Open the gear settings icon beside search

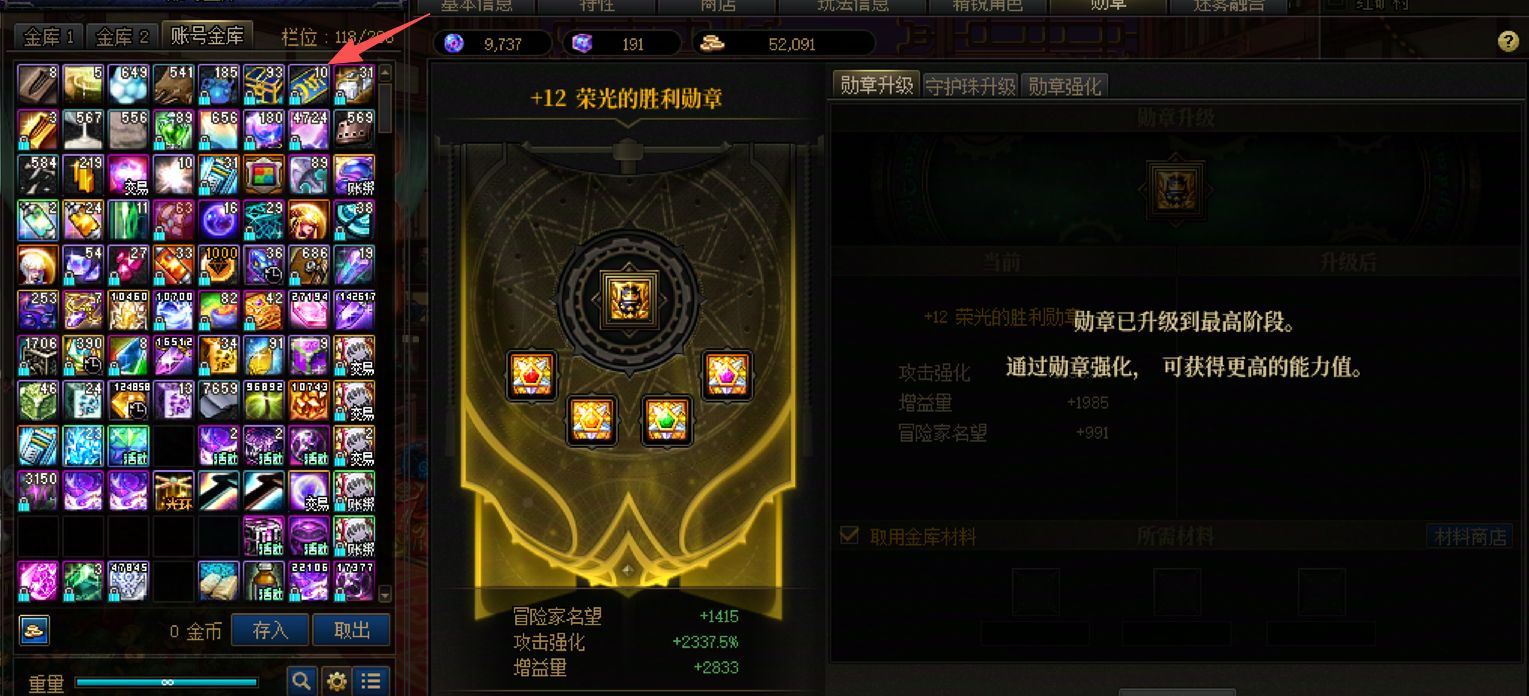tap(337, 682)
